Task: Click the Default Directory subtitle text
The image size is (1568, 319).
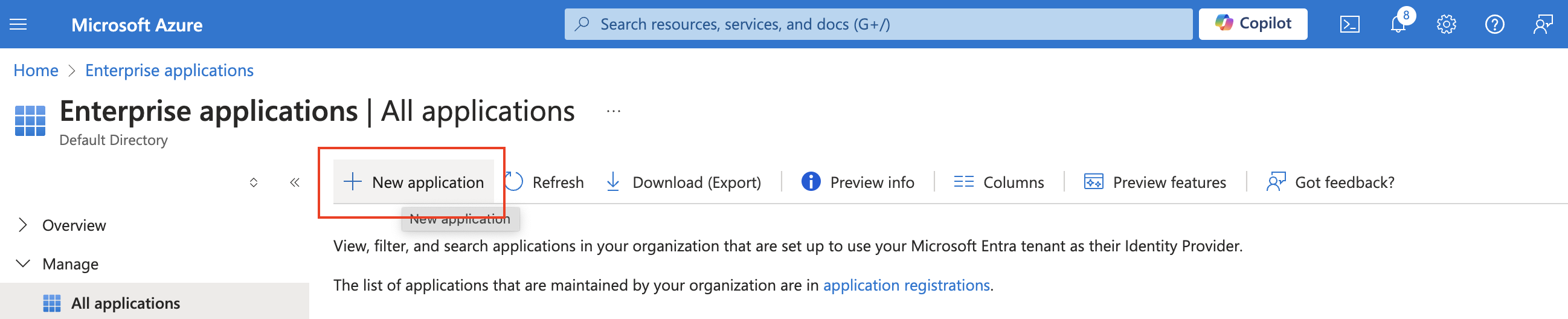Action: (113, 140)
